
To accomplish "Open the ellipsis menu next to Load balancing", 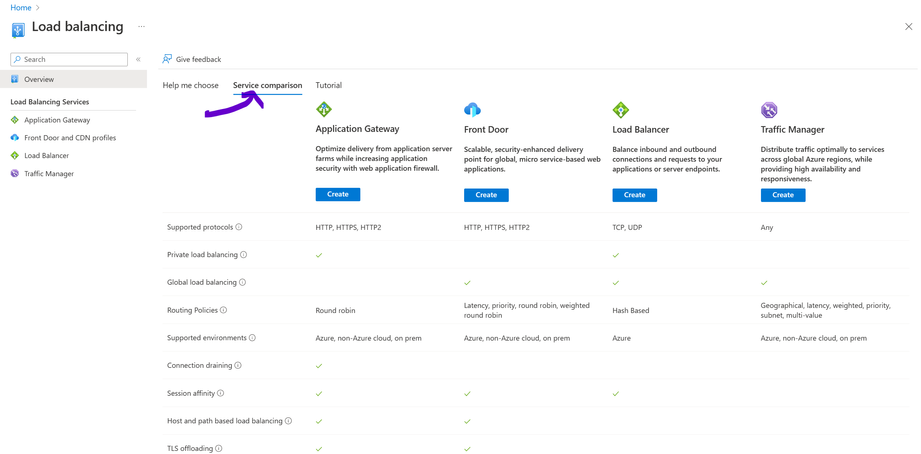I will pos(141,26).
